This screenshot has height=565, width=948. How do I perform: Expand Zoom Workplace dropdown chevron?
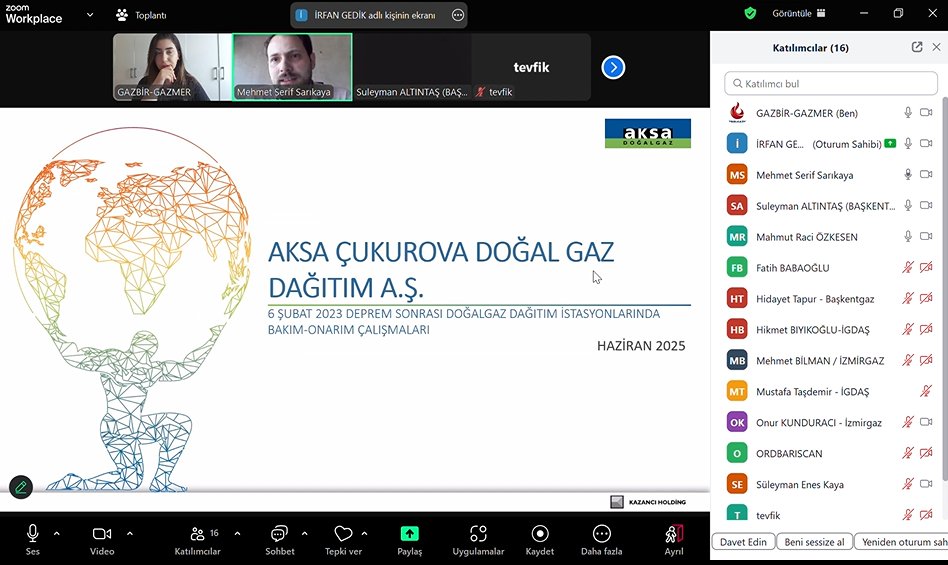90,15
